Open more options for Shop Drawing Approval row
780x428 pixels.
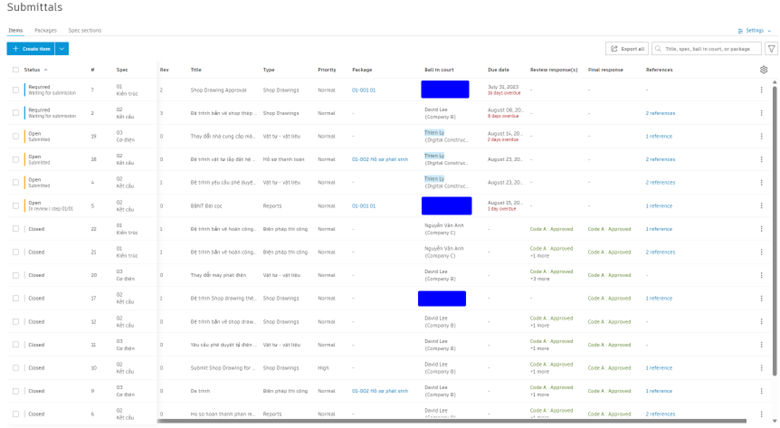pos(761,90)
